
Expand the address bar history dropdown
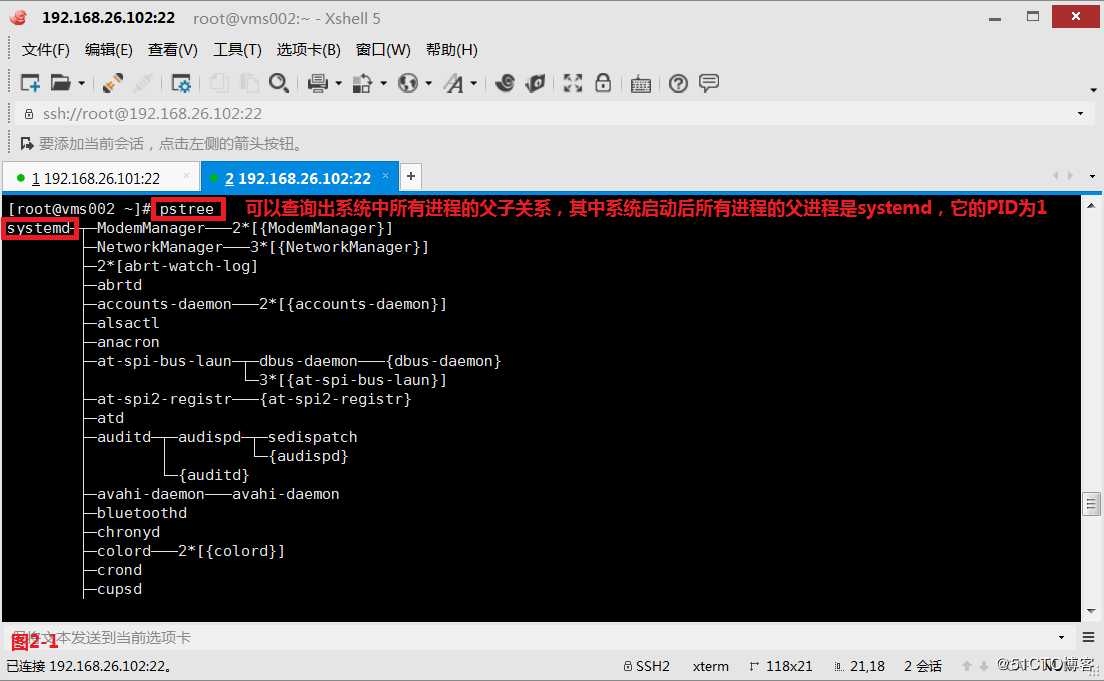click(x=1080, y=113)
